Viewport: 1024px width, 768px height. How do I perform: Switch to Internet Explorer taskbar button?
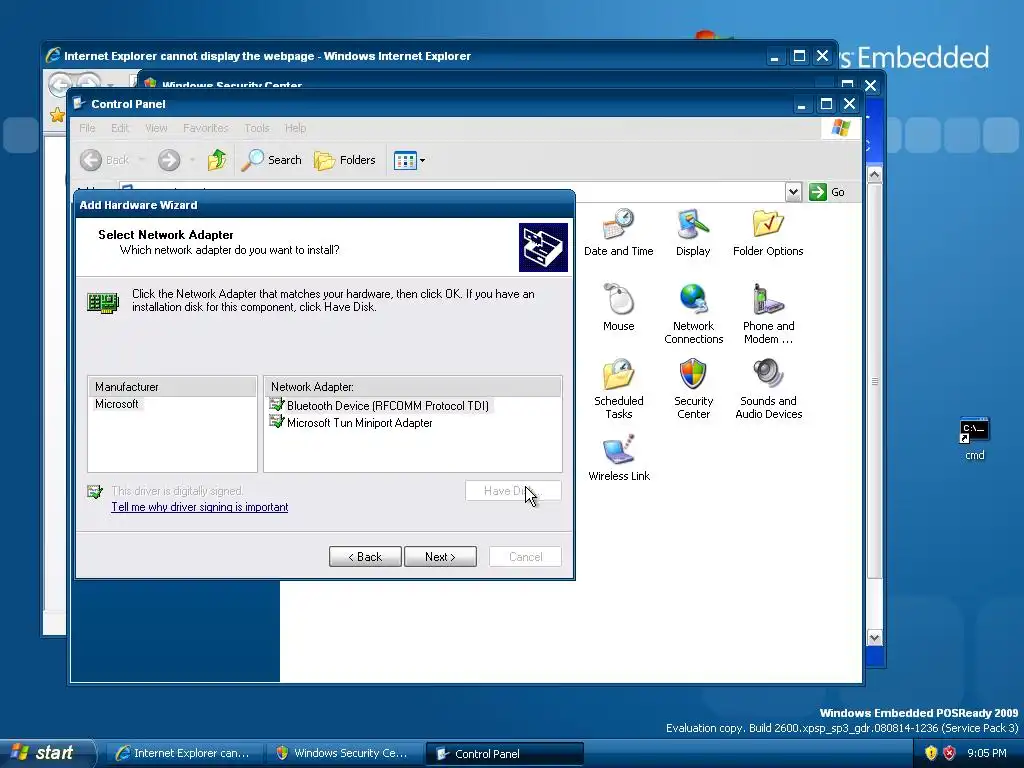click(184, 753)
